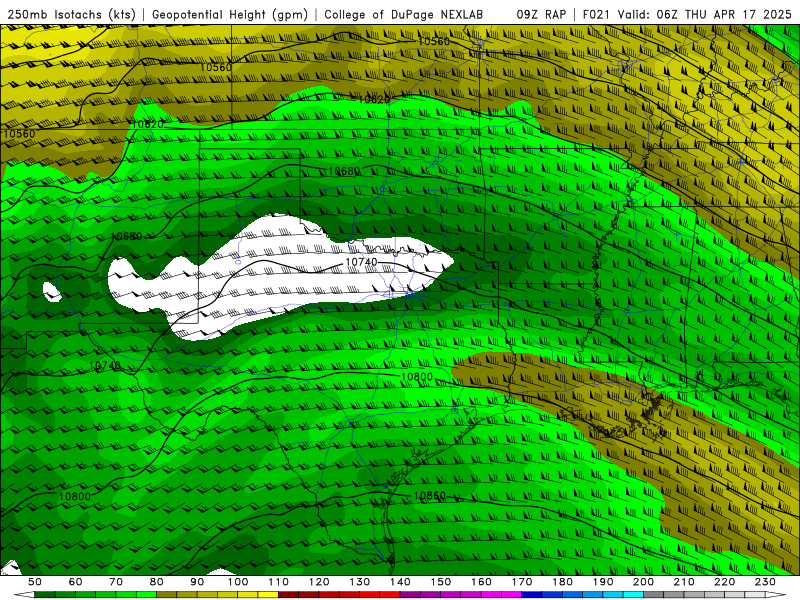800x600 pixels.
Task: Click 'College of DuPage NEXLAB' in header
Action: (x=404, y=15)
